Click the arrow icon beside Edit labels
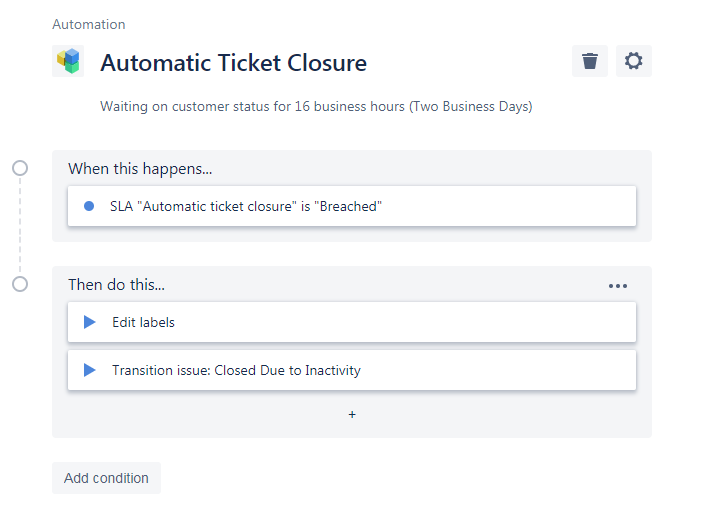Image resolution: width=710 pixels, height=519 pixels. pos(90,322)
